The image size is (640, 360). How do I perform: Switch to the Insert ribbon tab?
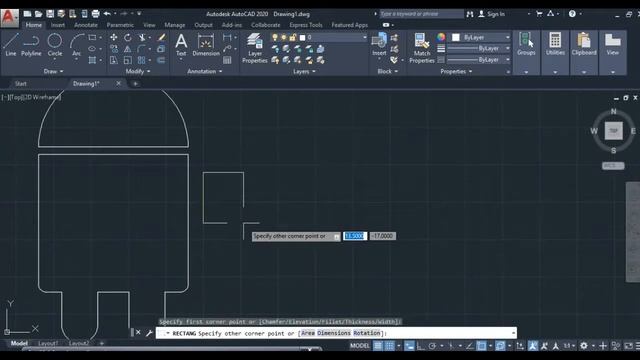click(x=58, y=25)
